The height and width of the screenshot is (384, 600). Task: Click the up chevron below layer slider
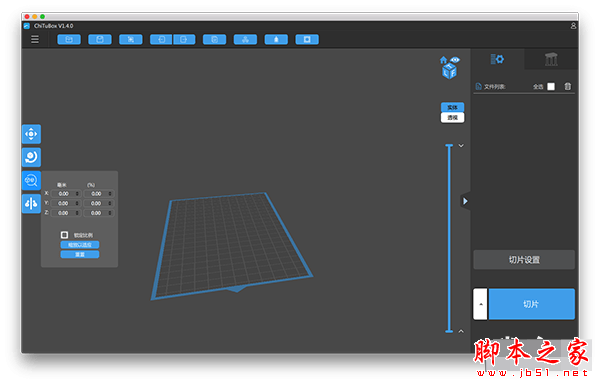coord(461,331)
